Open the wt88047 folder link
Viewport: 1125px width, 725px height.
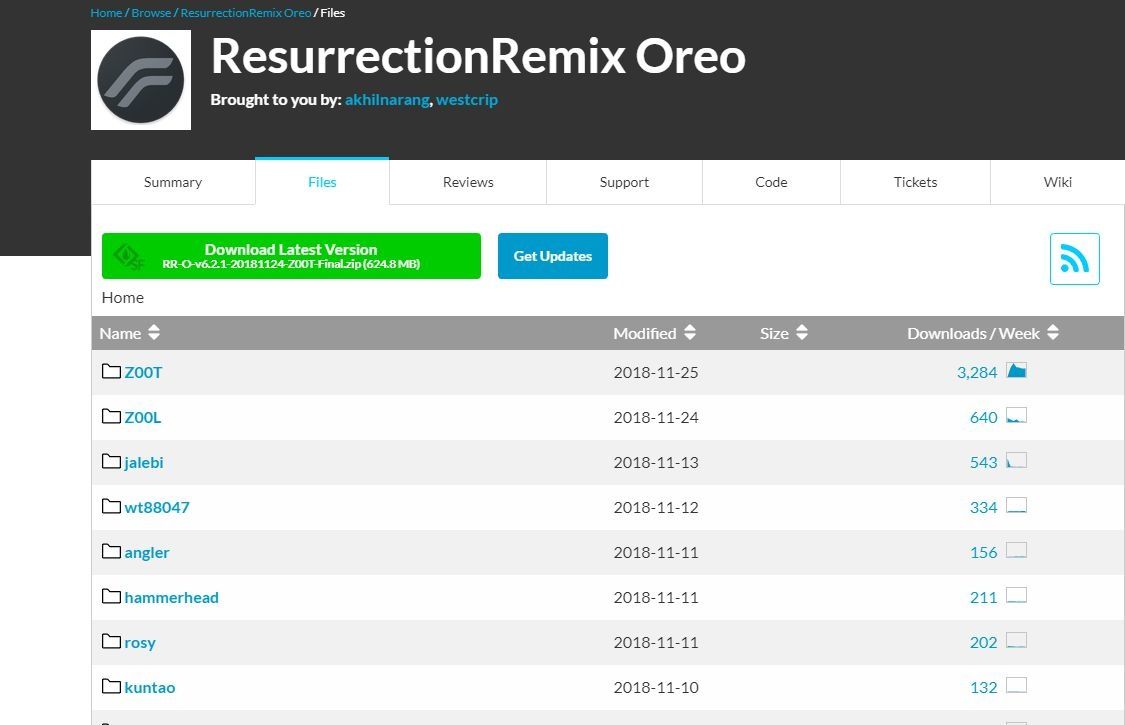coord(157,508)
